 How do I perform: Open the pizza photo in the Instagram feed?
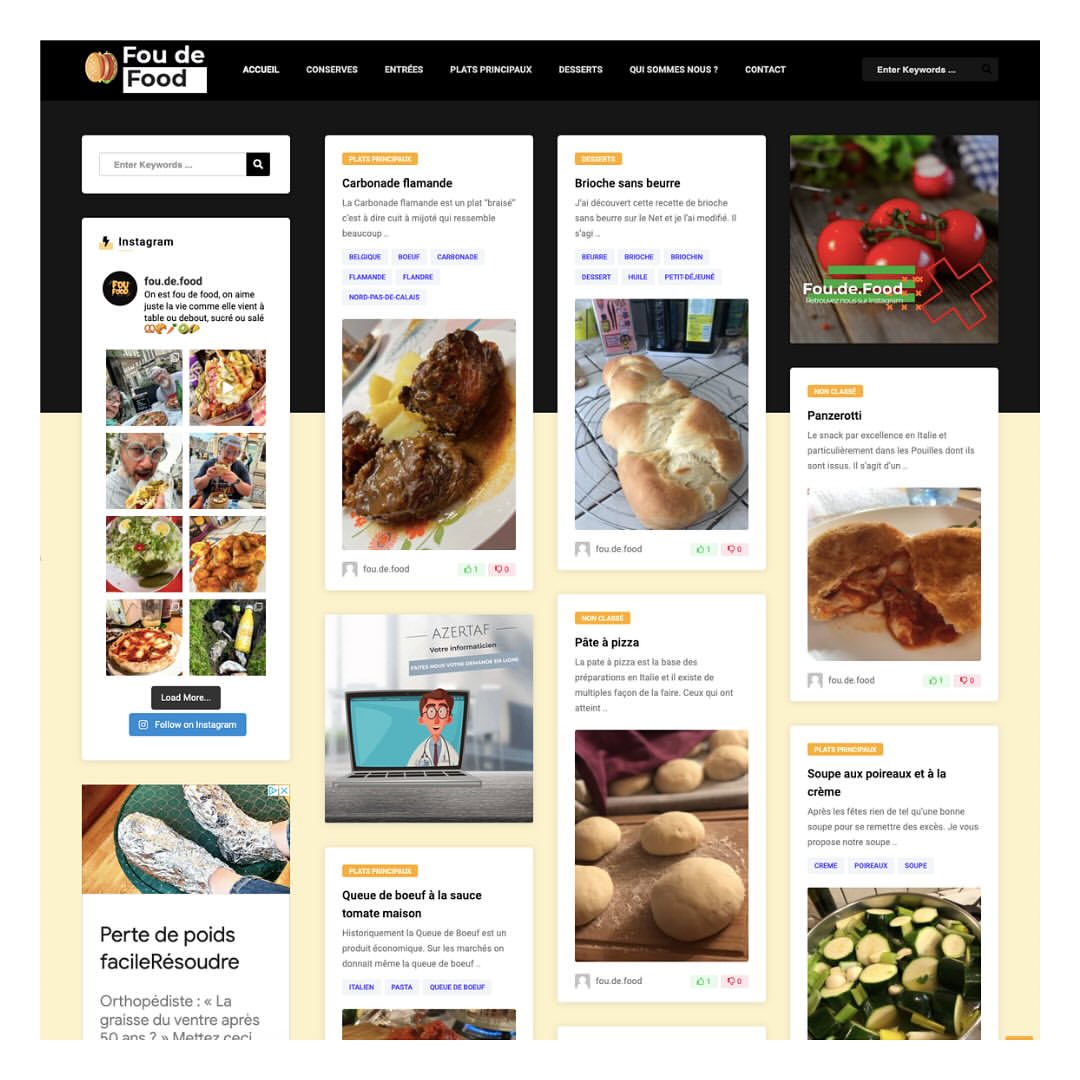tap(144, 637)
